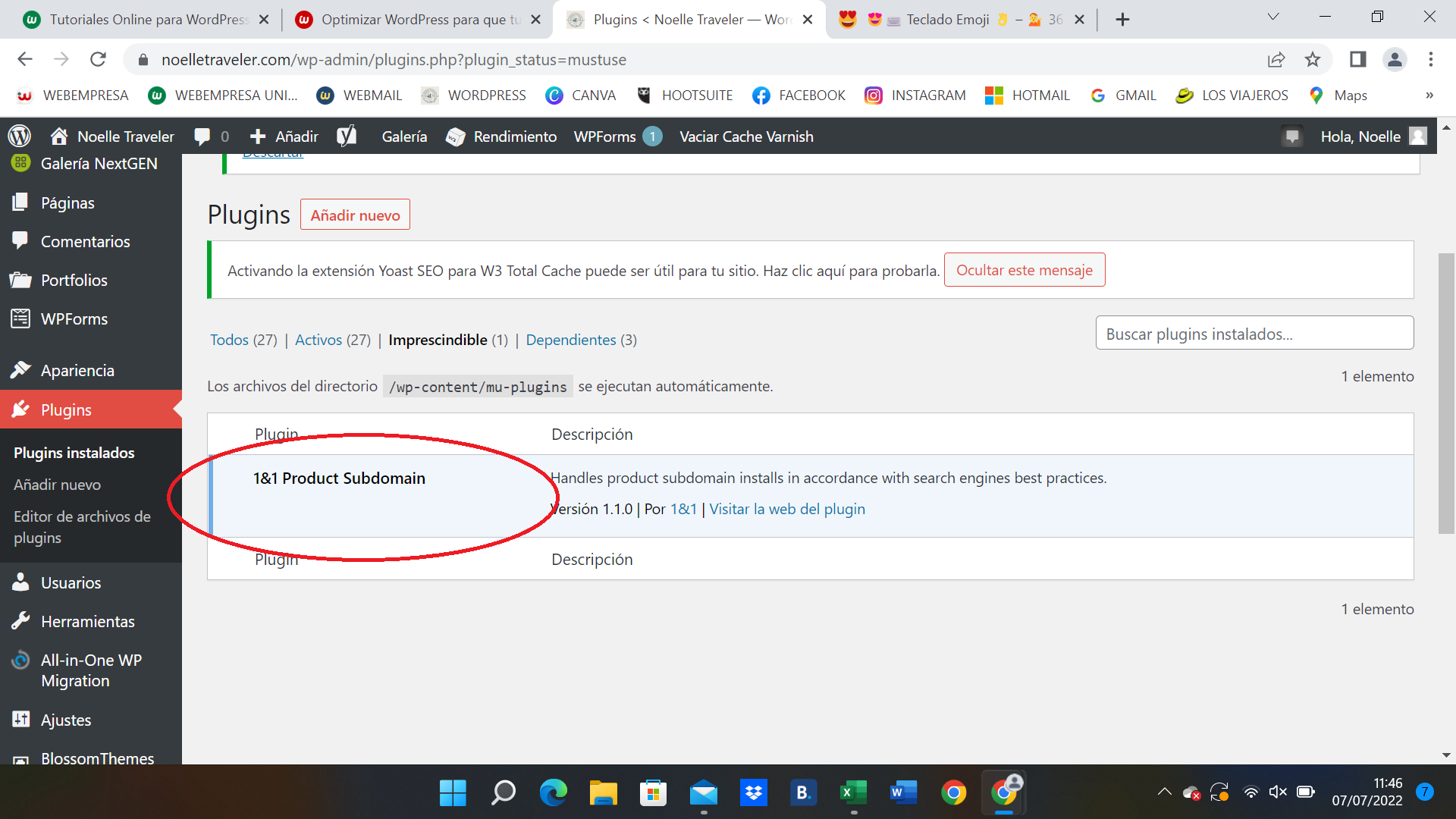This screenshot has width=1456, height=819.
Task: Open Ajustes in sidebar
Action: pos(91,720)
